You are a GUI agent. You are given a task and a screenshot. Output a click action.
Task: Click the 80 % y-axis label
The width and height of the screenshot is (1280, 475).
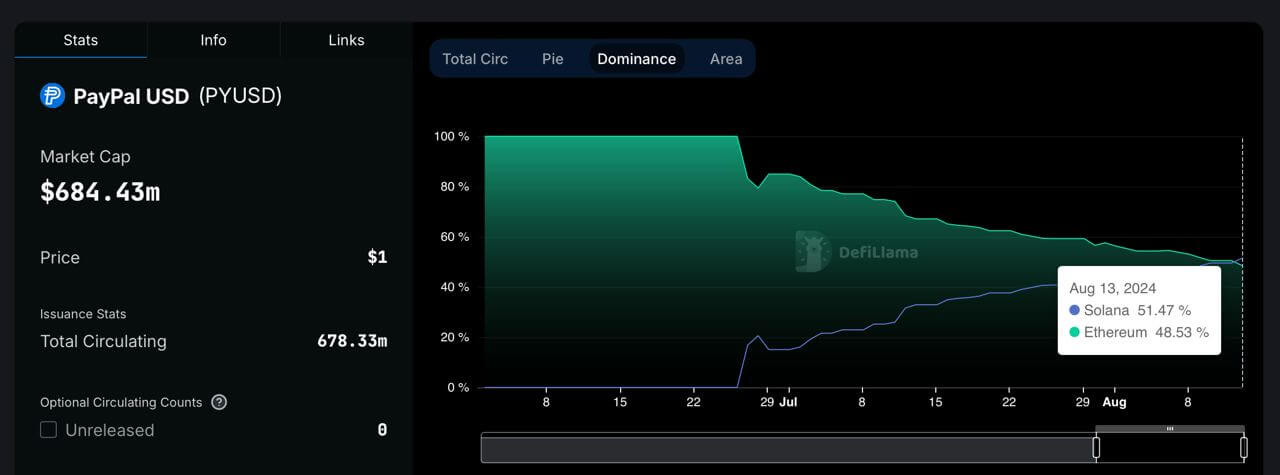pyautogui.click(x=455, y=187)
